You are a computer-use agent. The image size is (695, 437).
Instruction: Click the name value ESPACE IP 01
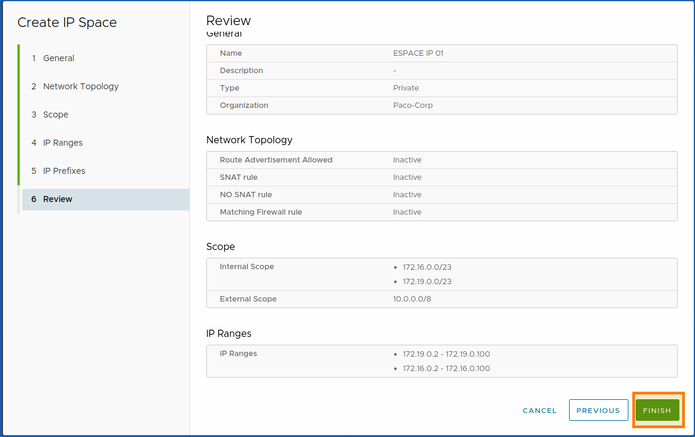tap(418, 53)
